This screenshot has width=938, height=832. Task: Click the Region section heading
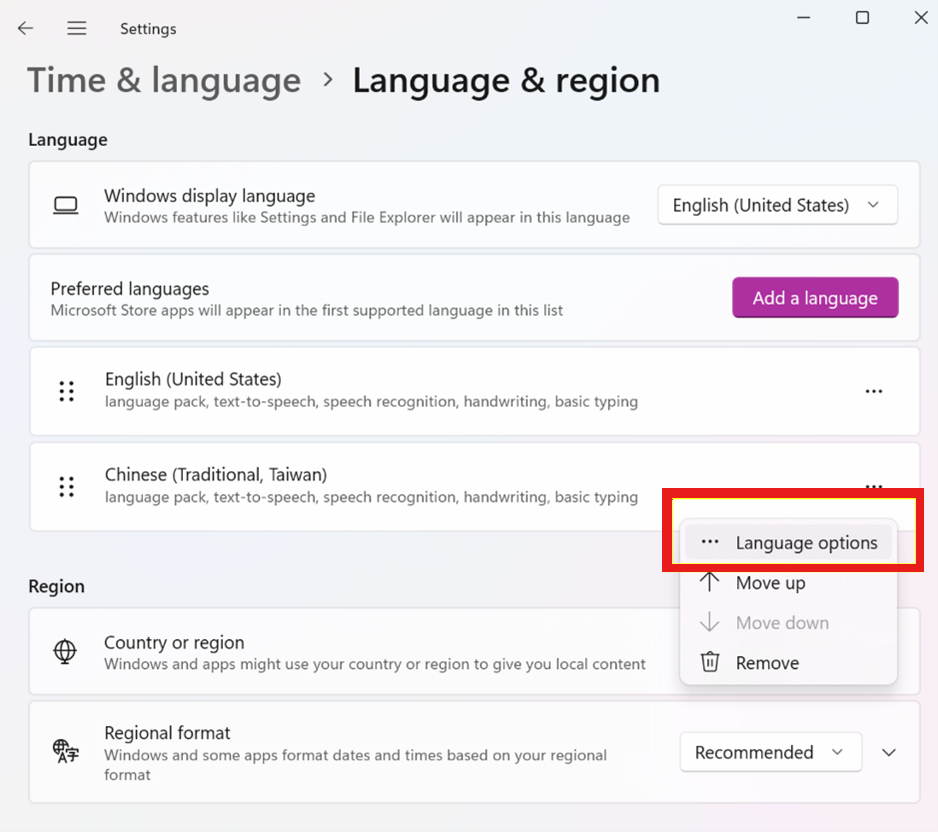[x=57, y=586]
